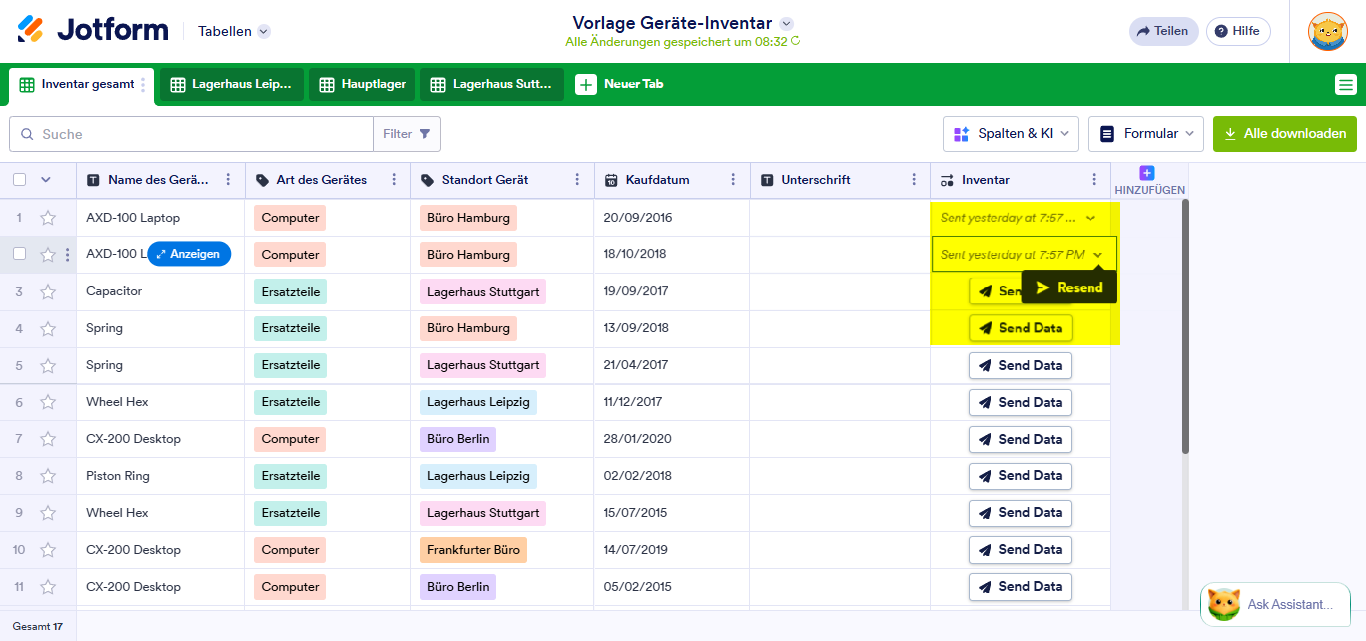Click the Jotform logo icon
The image size is (1366, 641).
(x=31, y=30)
